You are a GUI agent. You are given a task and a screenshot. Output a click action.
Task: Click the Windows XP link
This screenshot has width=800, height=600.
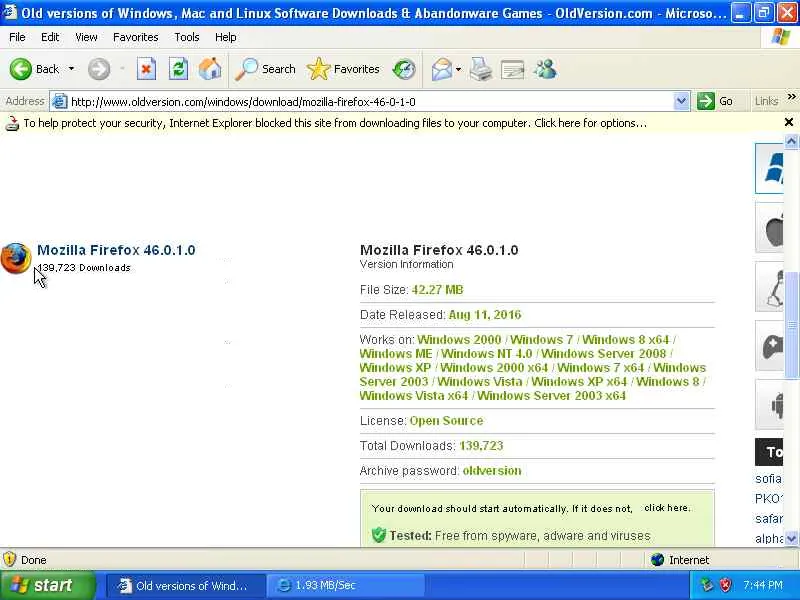(395, 368)
